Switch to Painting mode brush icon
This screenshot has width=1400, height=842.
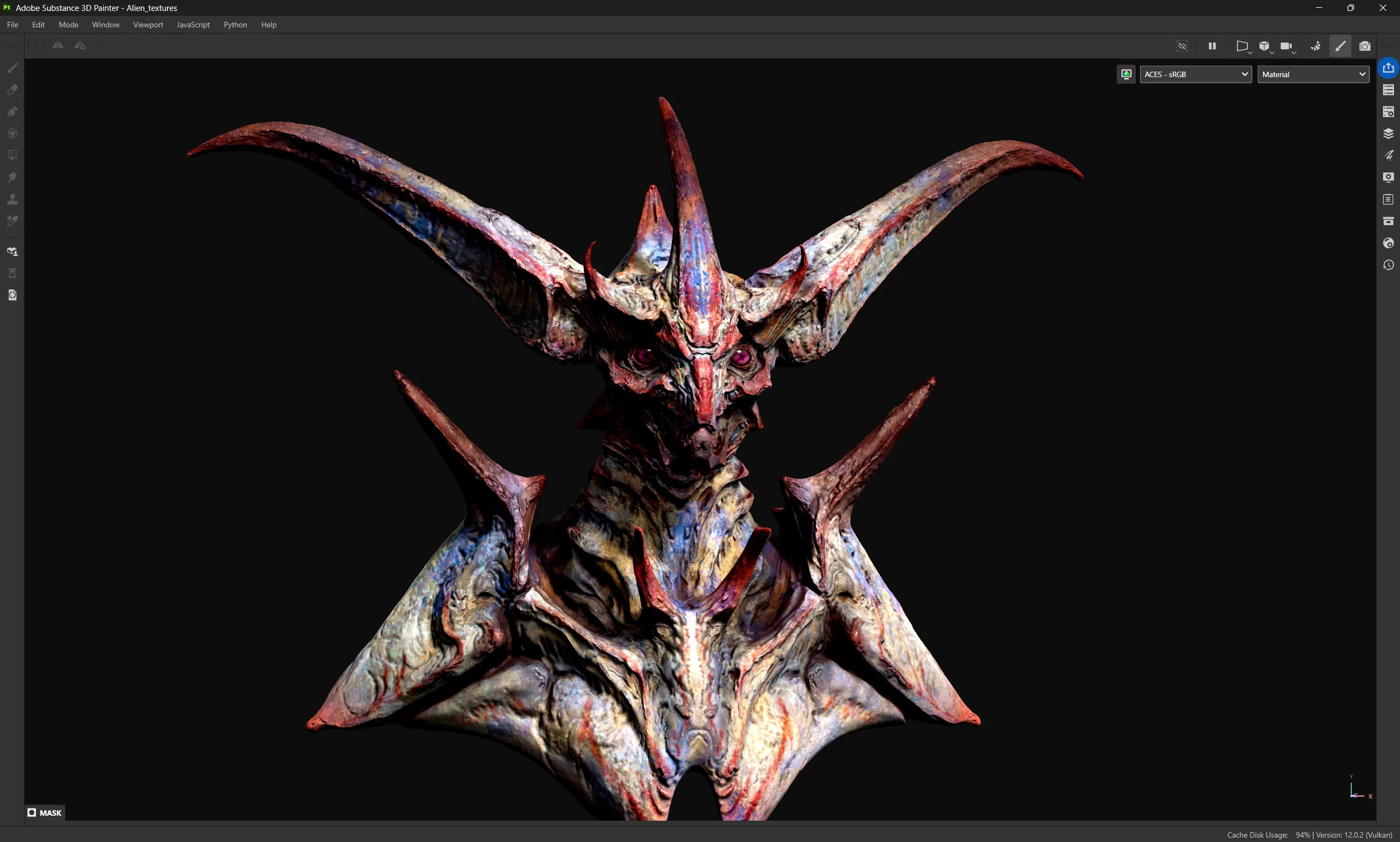(x=1340, y=46)
